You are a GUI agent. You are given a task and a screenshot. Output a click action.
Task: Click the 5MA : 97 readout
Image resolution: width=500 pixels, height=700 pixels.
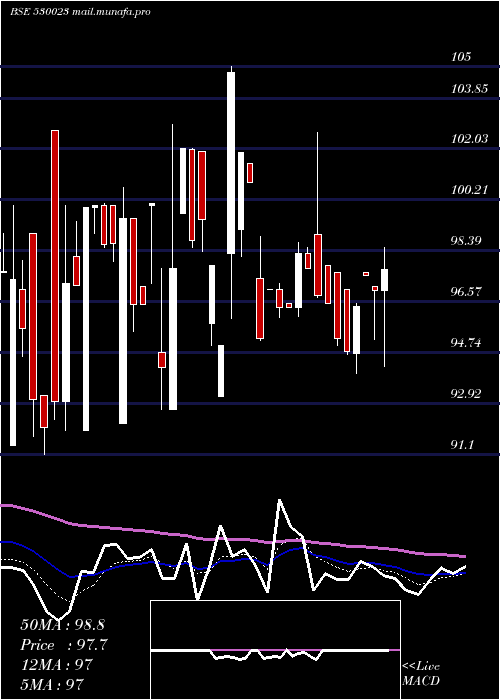[x=52, y=684]
